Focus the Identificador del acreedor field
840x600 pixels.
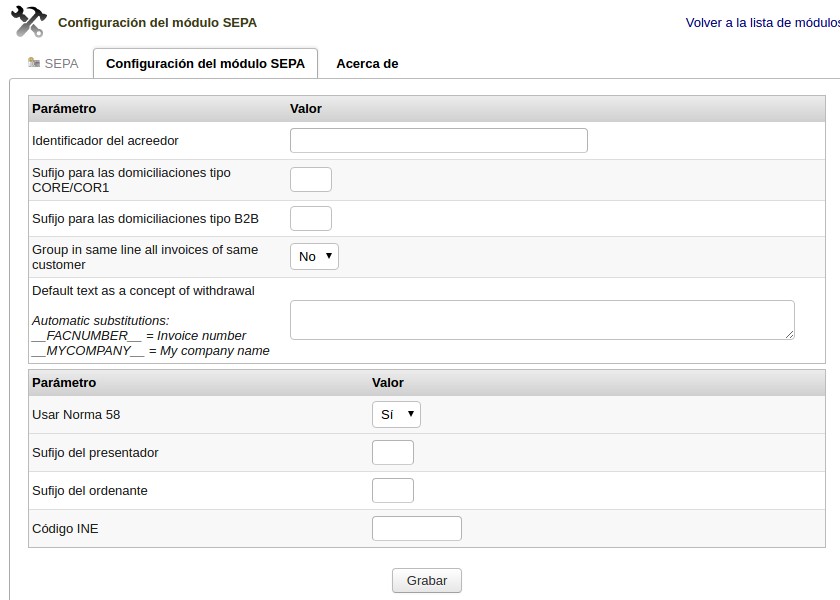[438, 141]
